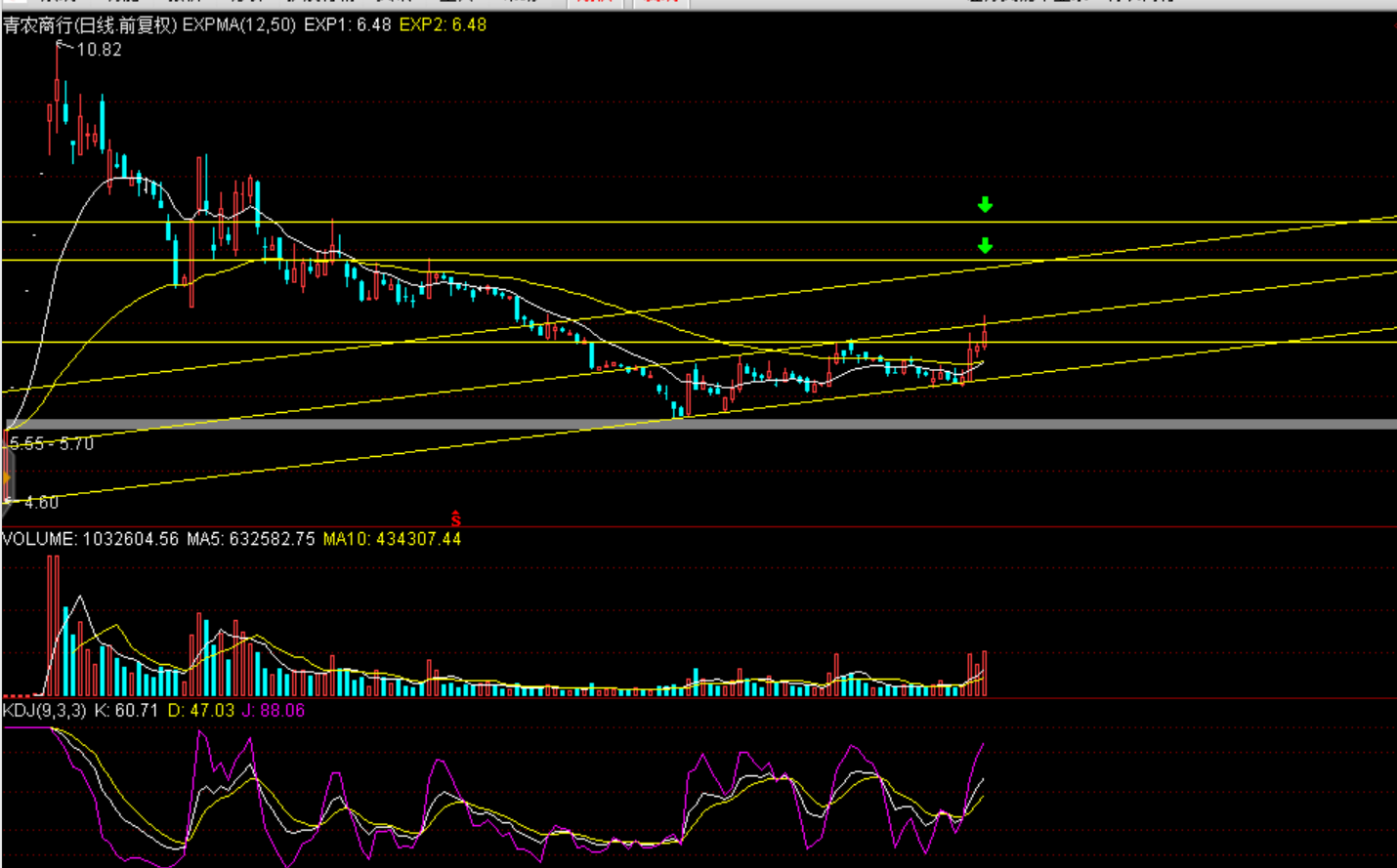Click the yellow D: 47.03 value
Image resolution: width=1397 pixels, height=868 pixels.
coord(201,711)
